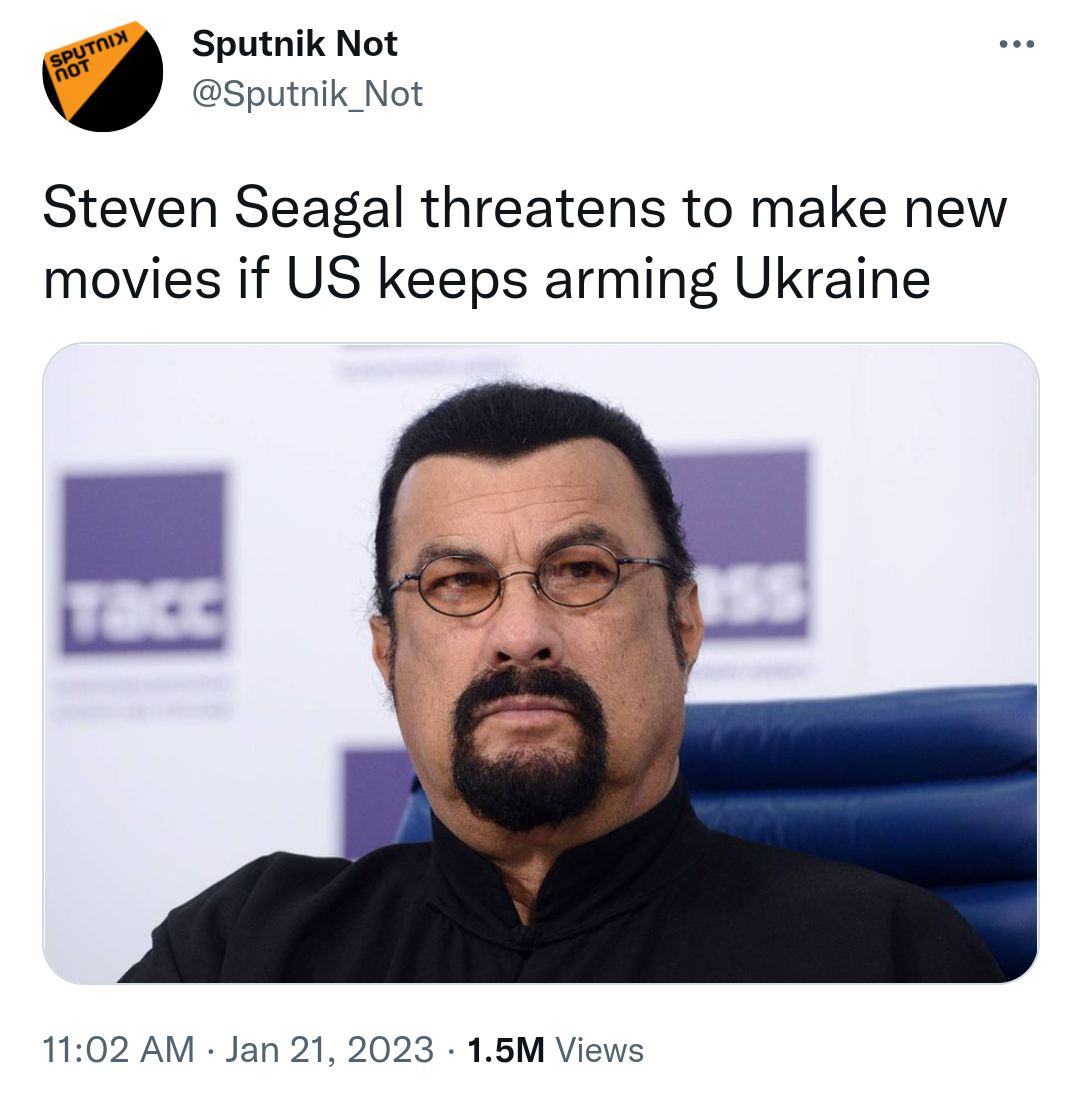1080x1100 pixels.
Task: Open the three-dot more options menu
Action: tap(1016, 44)
